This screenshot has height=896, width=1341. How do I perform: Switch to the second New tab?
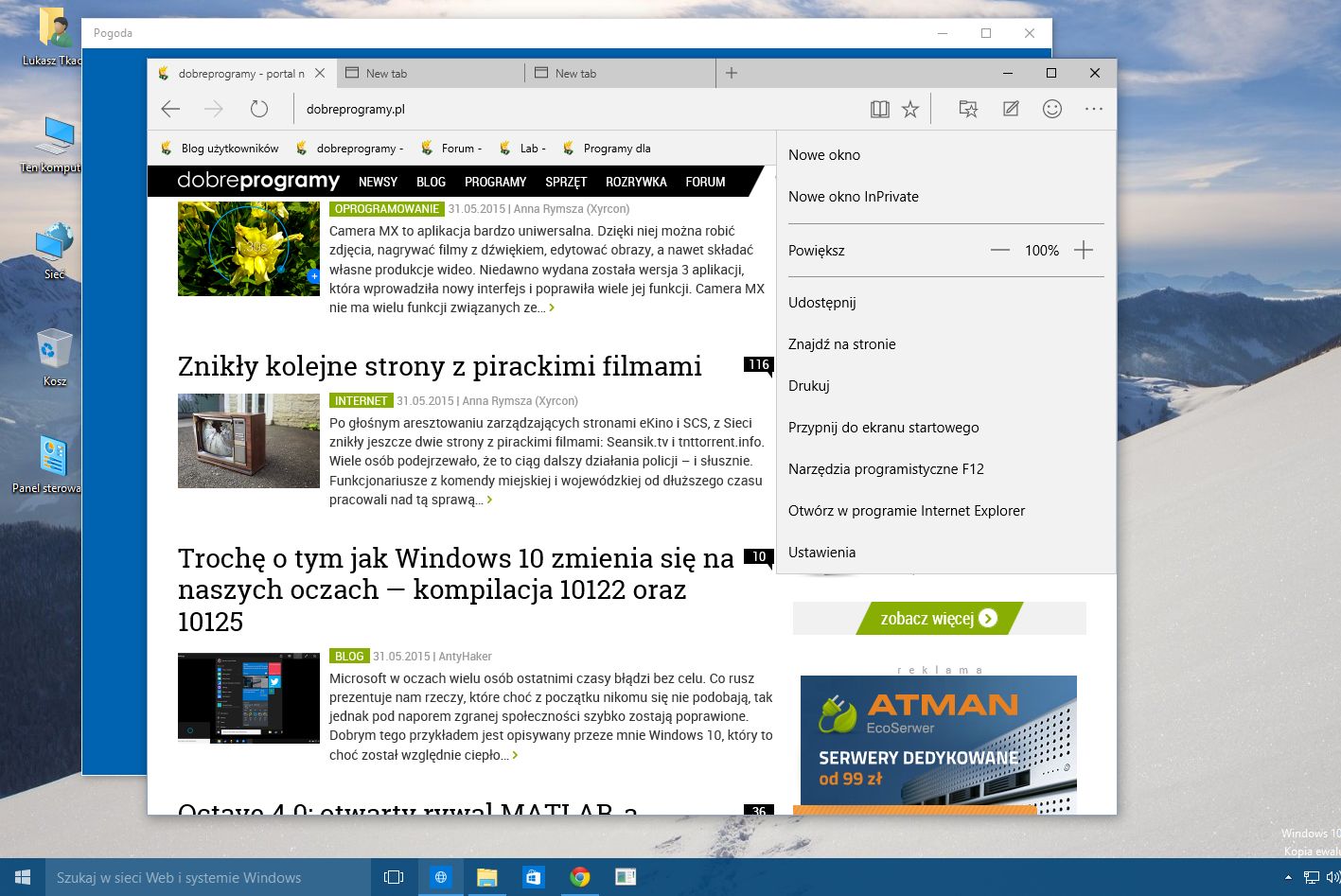(x=619, y=73)
